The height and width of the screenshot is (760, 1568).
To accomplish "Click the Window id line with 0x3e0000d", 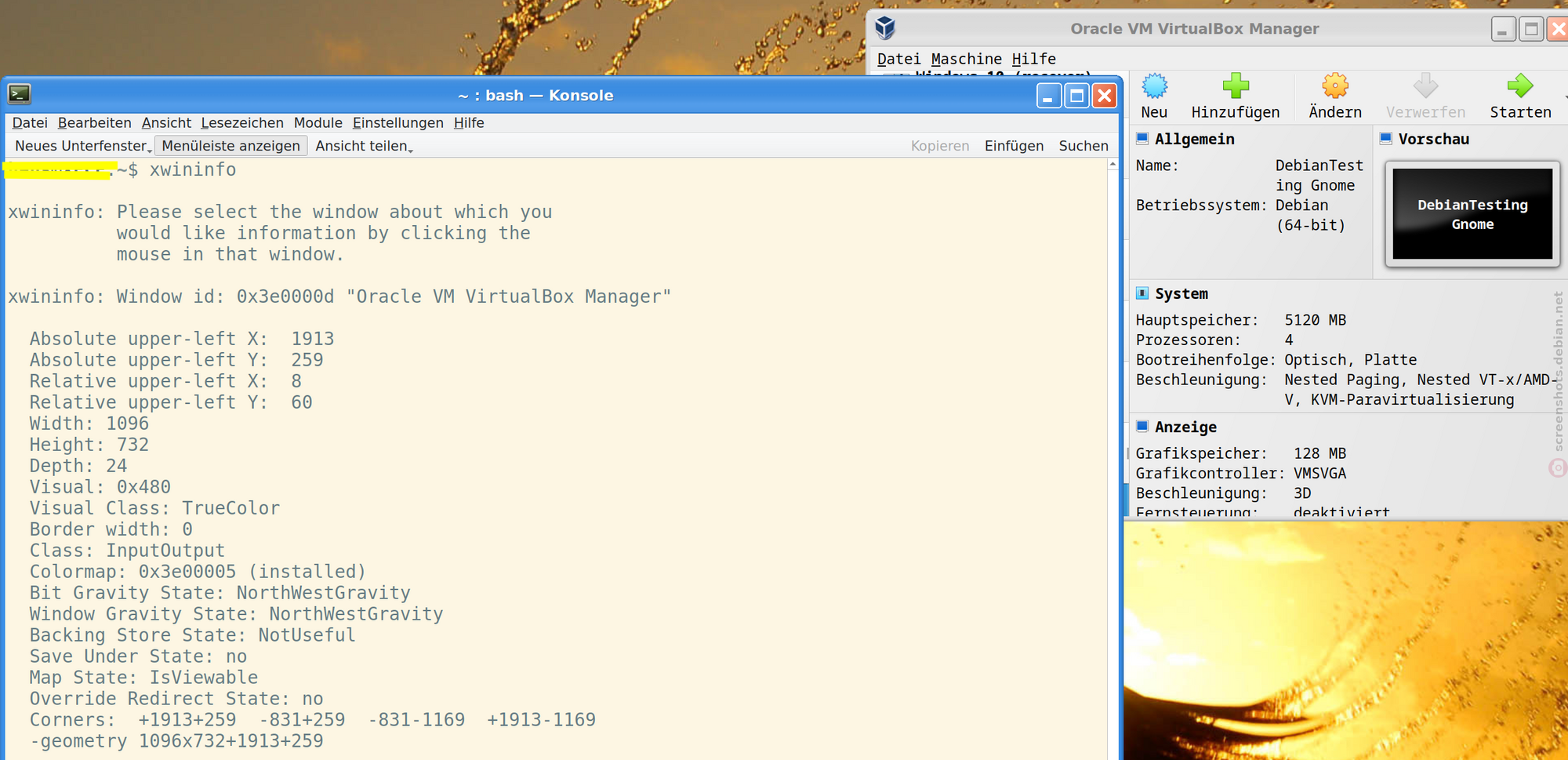I will click(x=339, y=296).
